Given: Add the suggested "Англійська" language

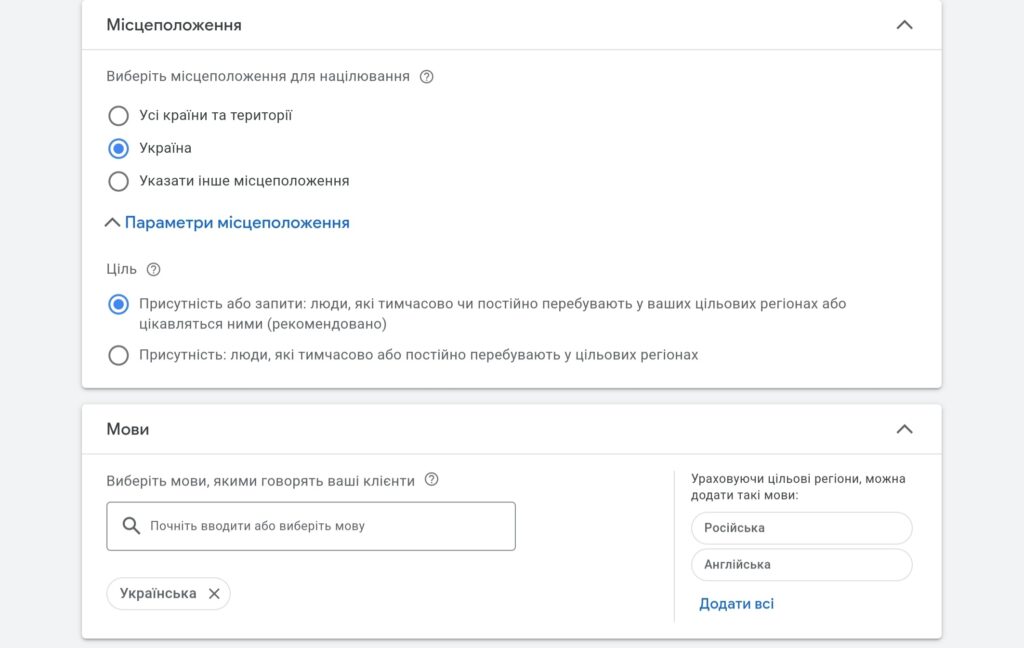Looking at the screenshot, I should click(801, 564).
